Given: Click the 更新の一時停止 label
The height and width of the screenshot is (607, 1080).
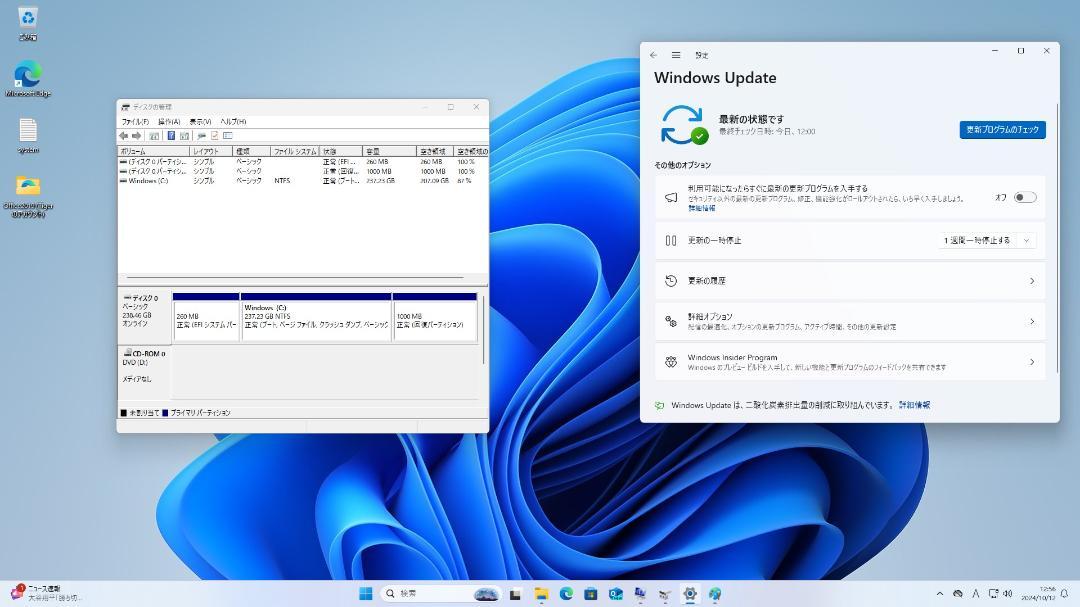Looking at the screenshot, I should [x=714, y=240].
